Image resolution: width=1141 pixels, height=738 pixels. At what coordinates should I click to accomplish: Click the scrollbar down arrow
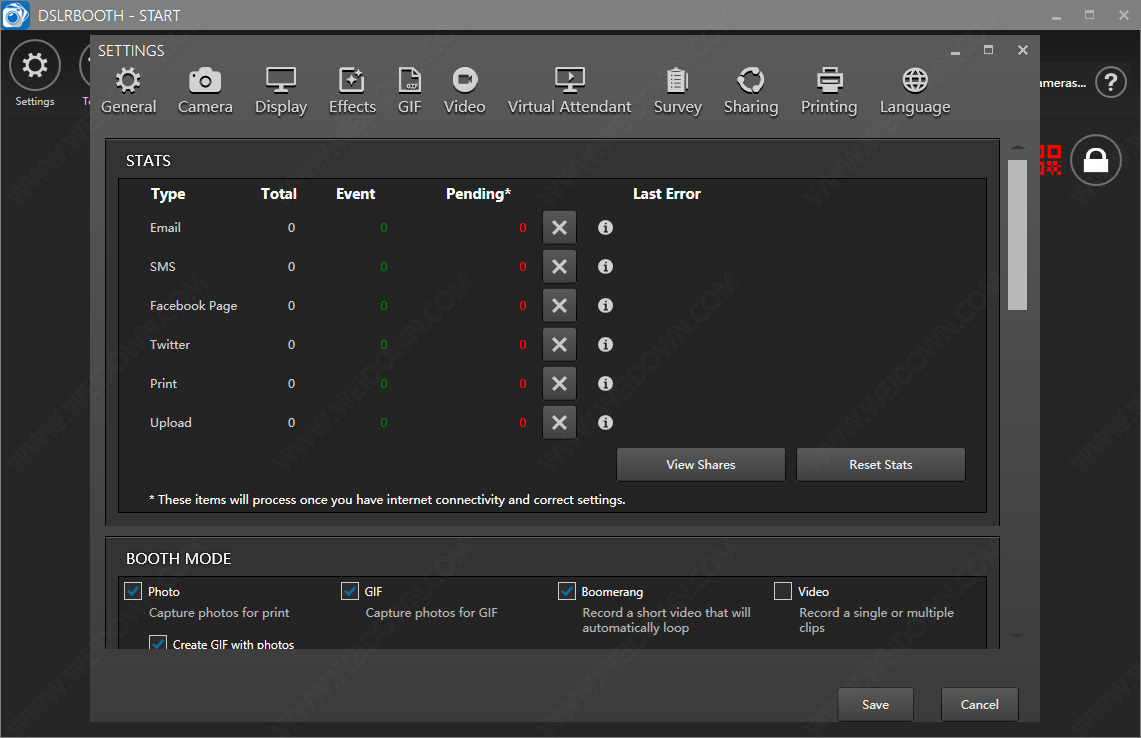coord(1017,636)
